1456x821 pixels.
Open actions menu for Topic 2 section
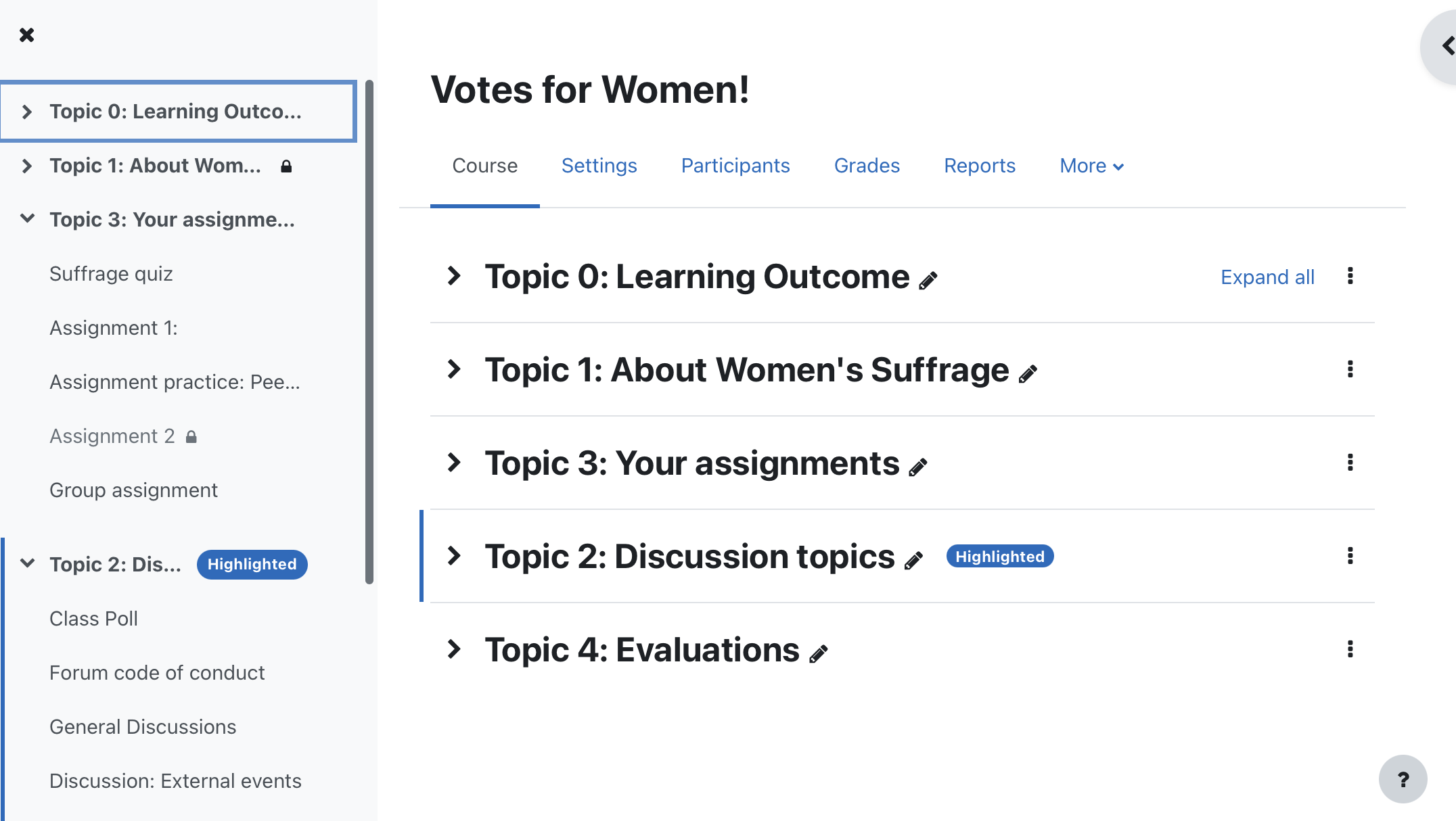pyautogui.click(x=1350, y=556)
